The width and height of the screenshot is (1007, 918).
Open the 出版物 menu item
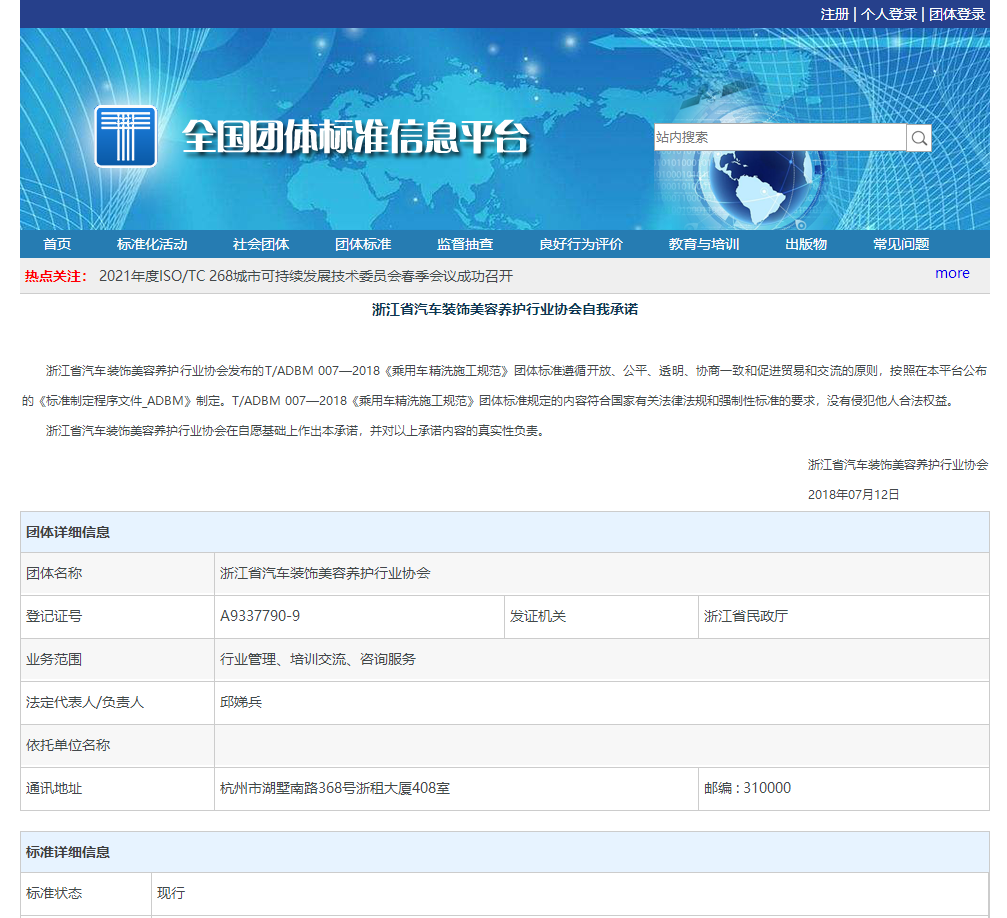coord(807,243)
